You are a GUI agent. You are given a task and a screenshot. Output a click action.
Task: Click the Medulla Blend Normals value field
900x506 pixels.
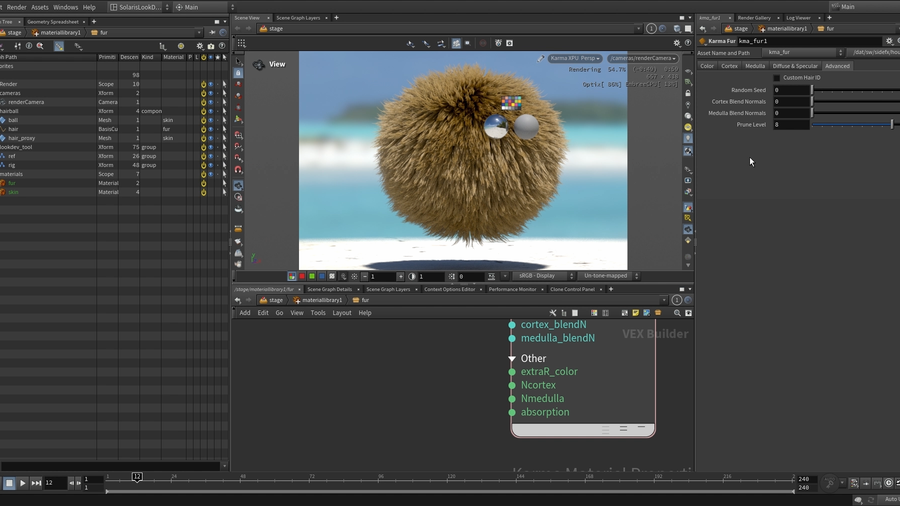(790, 113)
